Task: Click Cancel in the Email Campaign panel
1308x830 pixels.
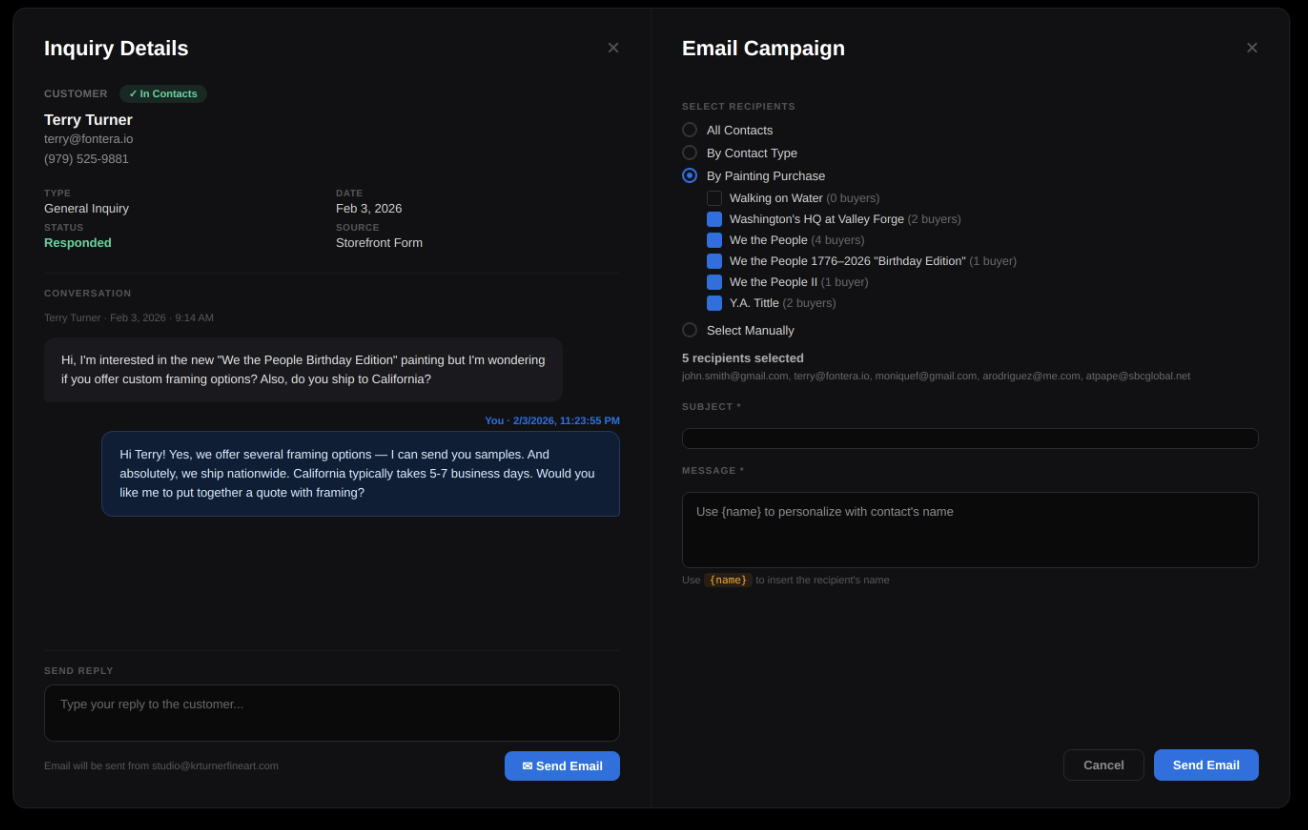Action: pyautogui.click(x=1103, y=765)
